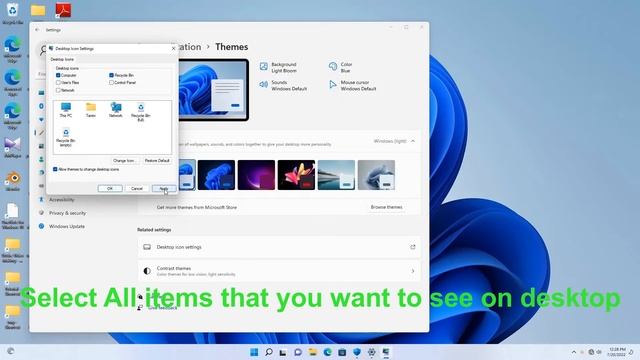Click the network icon in the system tray
The width and height of the screenshot is (640, 360).
coord(591,352)
